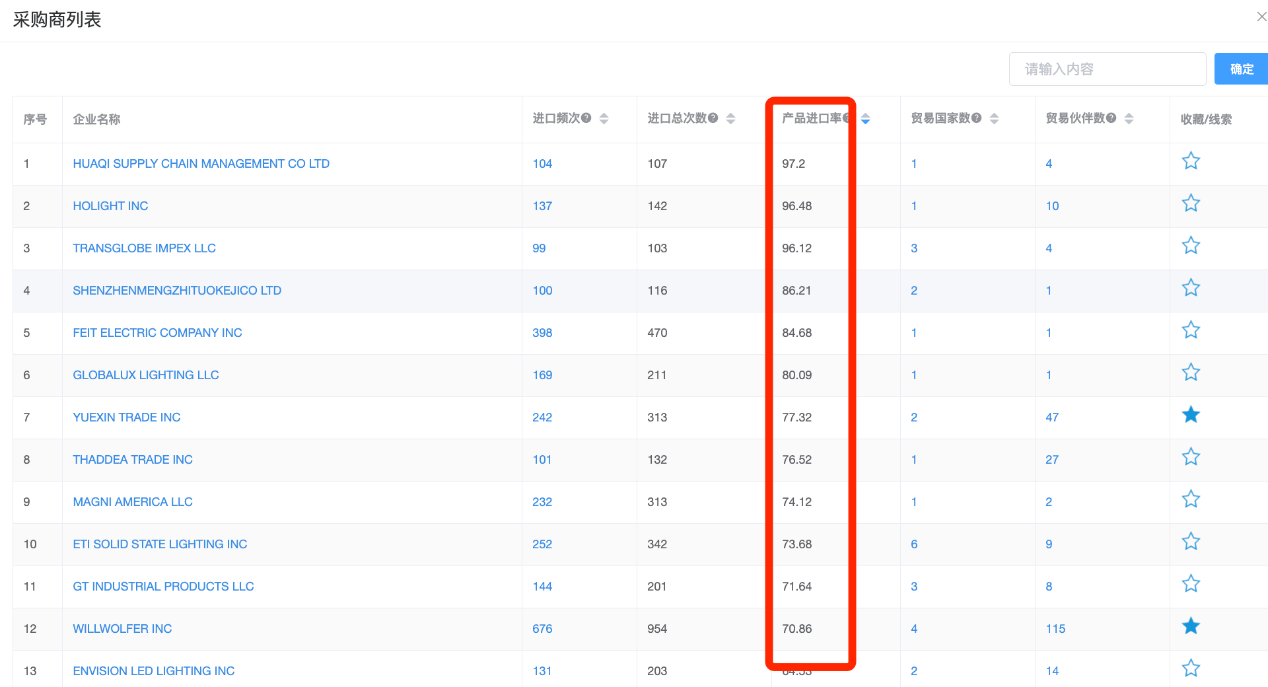The image size is (1268, 687).
Task: Click trade partner count 27 for THADDEA
Action: tap(1052, 459)
